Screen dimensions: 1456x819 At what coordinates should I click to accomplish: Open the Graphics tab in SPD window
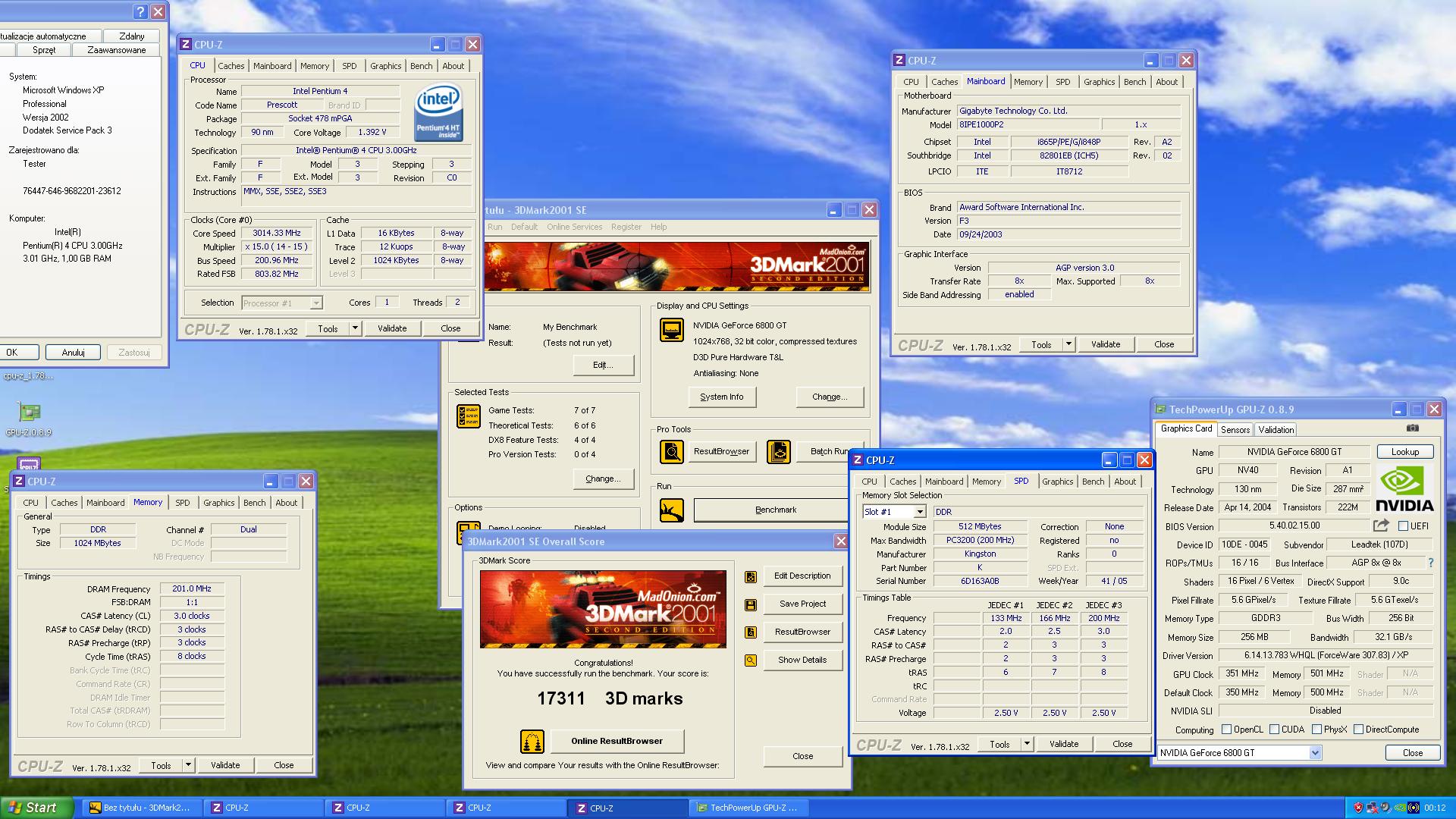(1057, 482)
